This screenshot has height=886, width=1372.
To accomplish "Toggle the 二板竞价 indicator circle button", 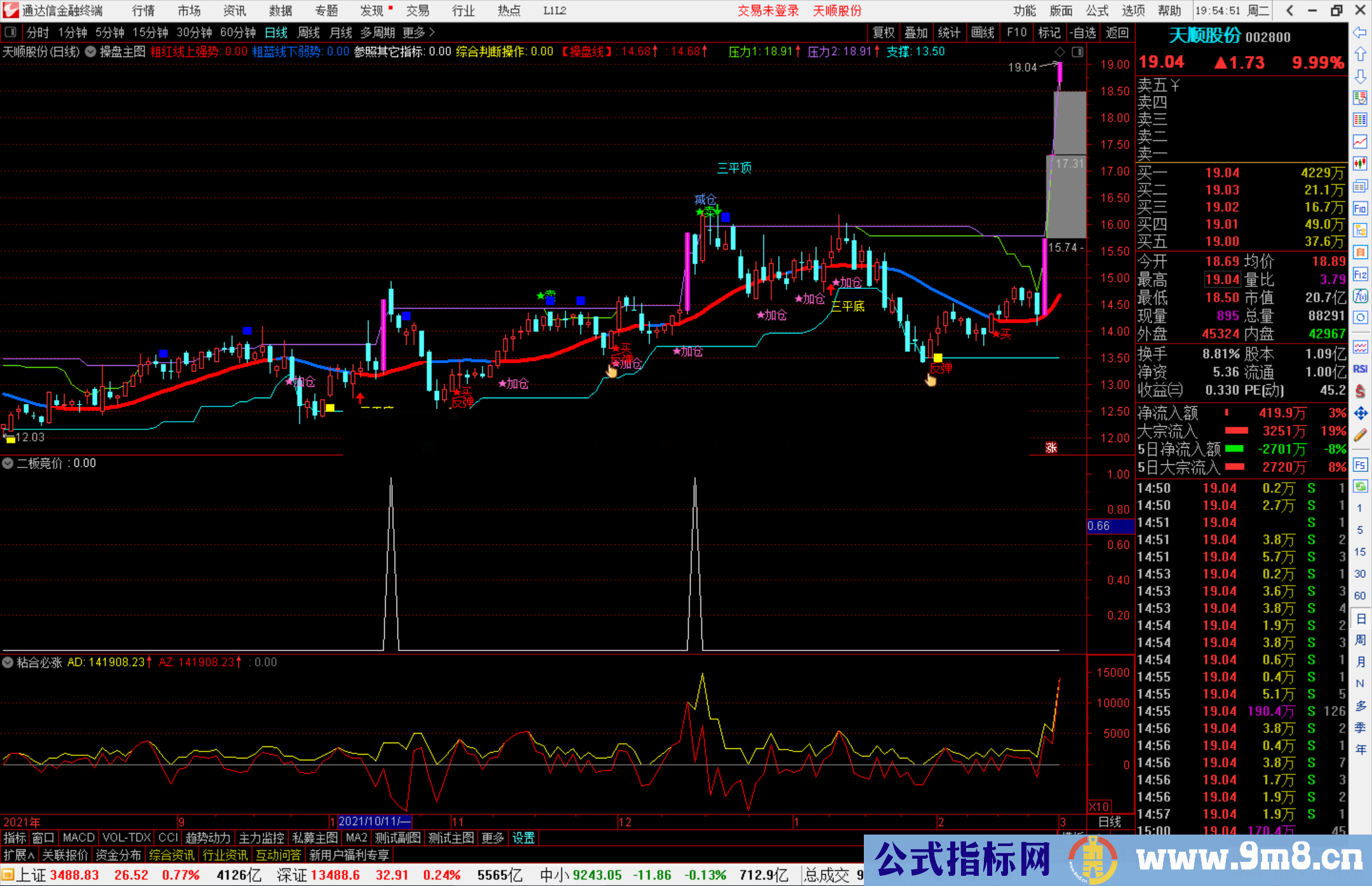I will (8, 464).
